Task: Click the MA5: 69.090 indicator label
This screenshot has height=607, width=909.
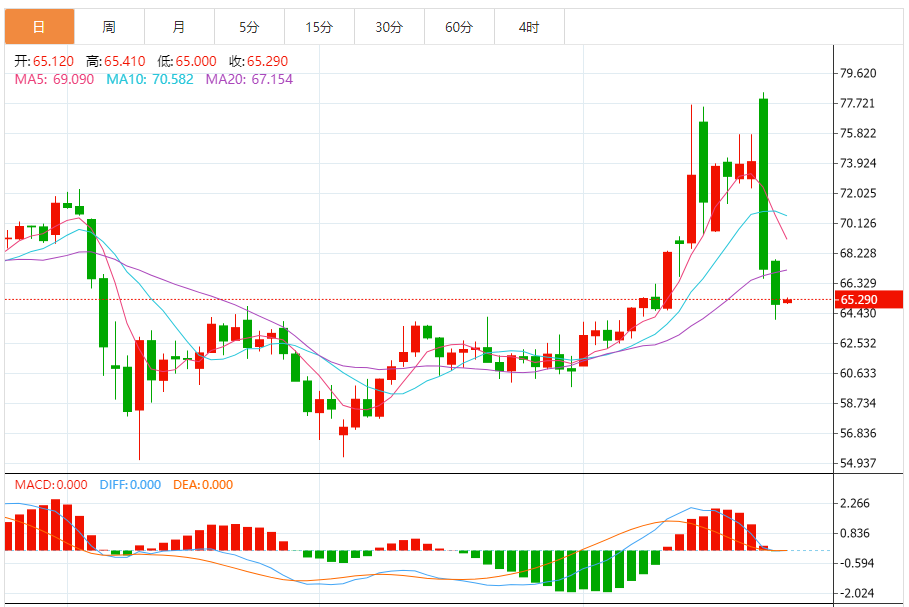Action: pos(54,79)
